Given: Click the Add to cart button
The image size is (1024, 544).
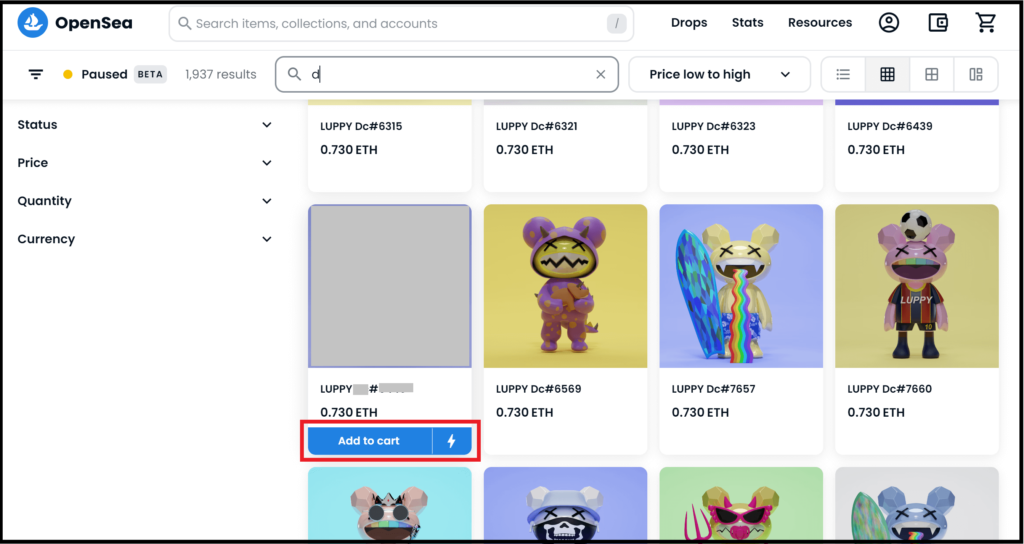Looking at the screenshot, I should point(369,441).
